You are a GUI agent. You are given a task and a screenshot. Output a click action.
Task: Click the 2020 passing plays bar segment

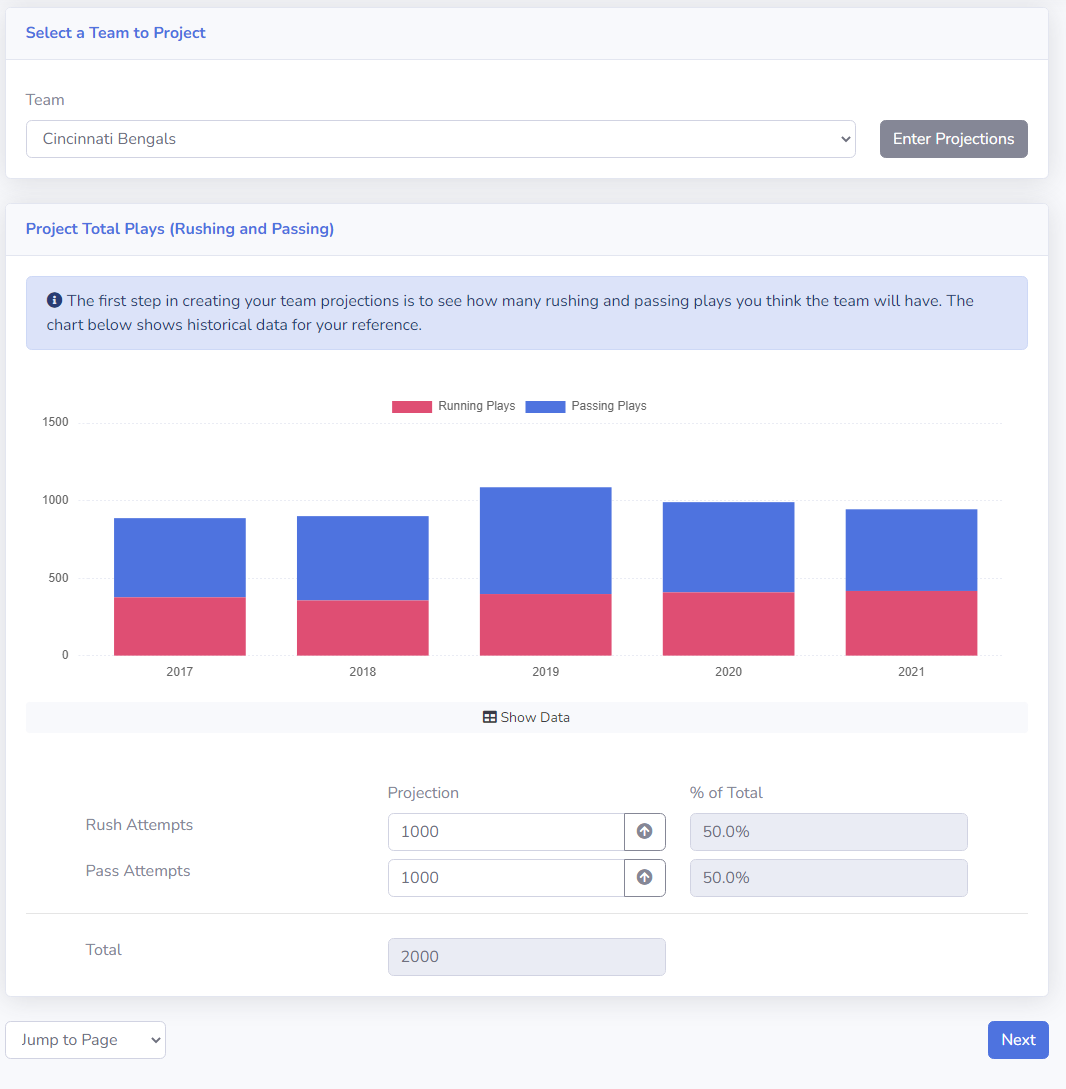pyautogui.click(x=728, y=547)
